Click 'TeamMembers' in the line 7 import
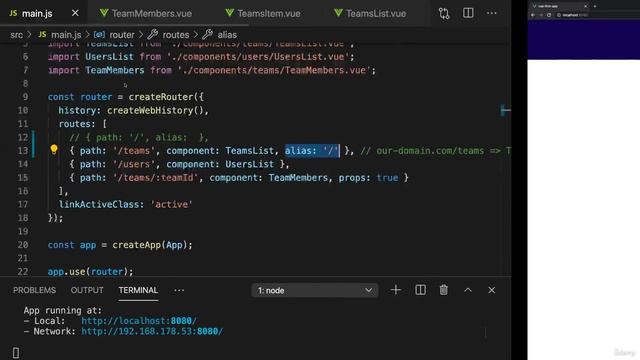This screenshot has width=640, height=360. pyautogui.click(x=115, y=70)
